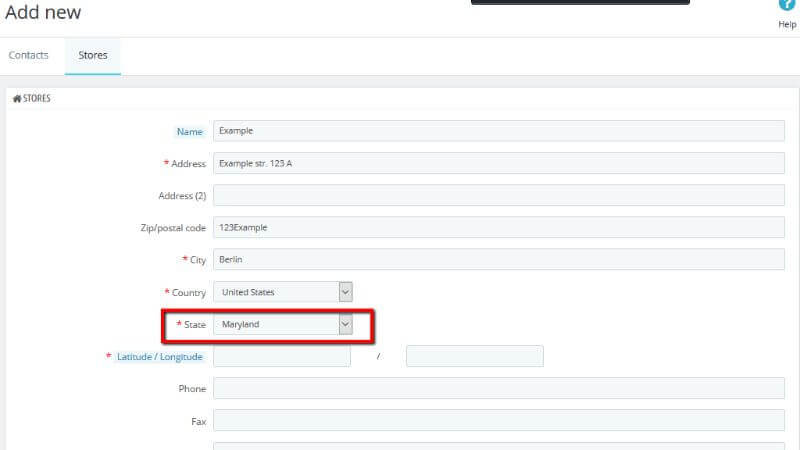
Task: Click the Longitude input box after the slash
Action: click(474, 357)
